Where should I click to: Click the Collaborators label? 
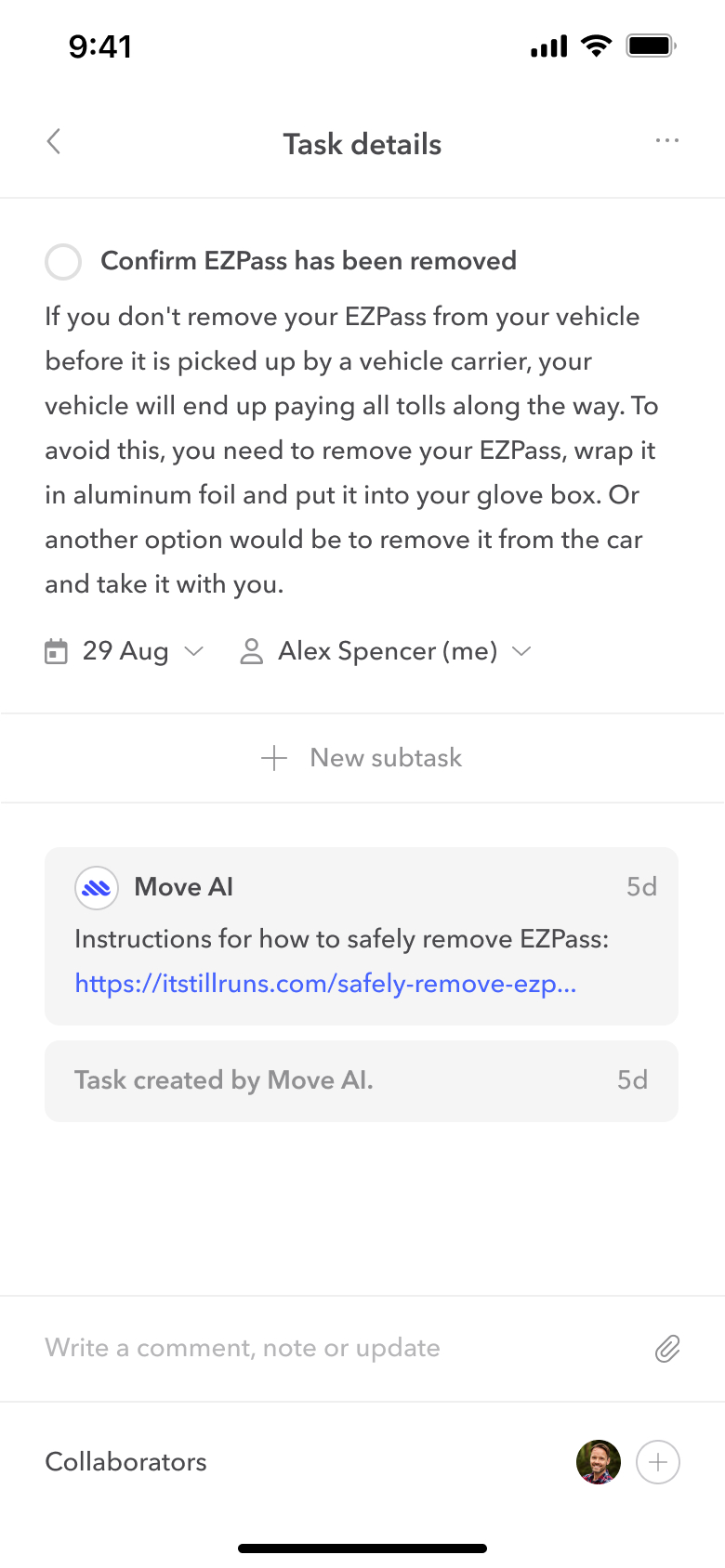click(126, 1462)
